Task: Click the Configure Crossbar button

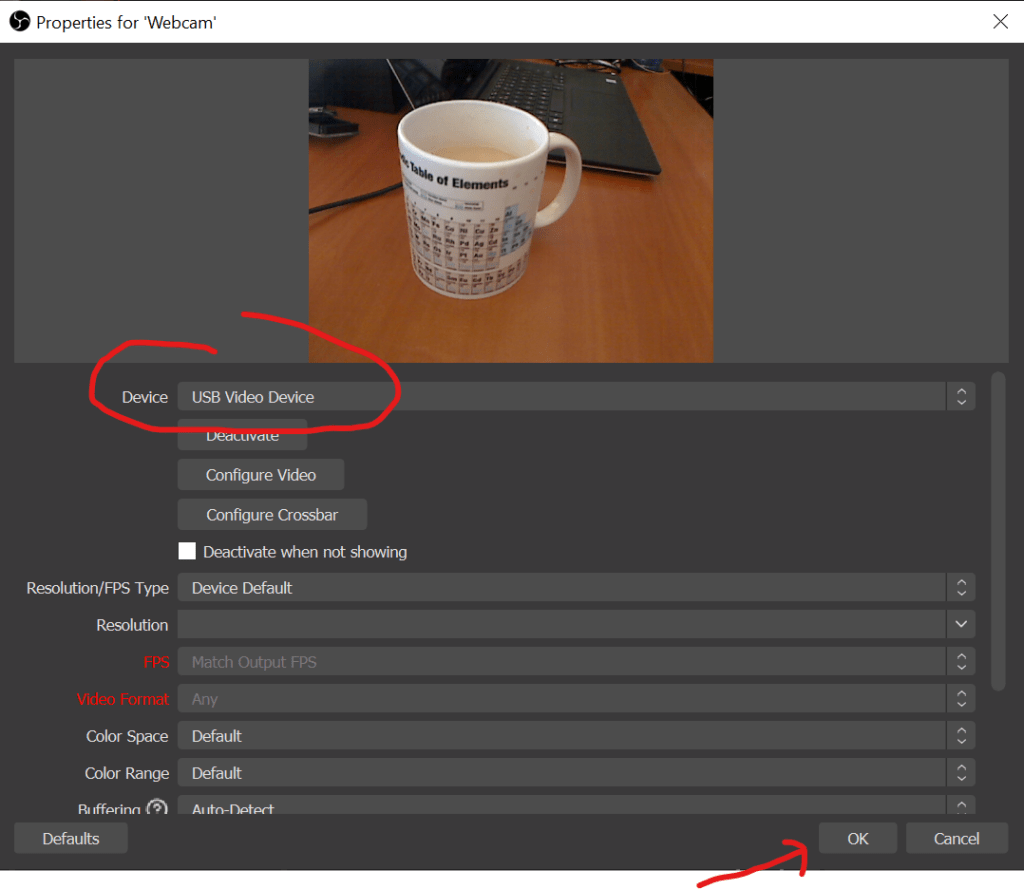Action: 272,515
